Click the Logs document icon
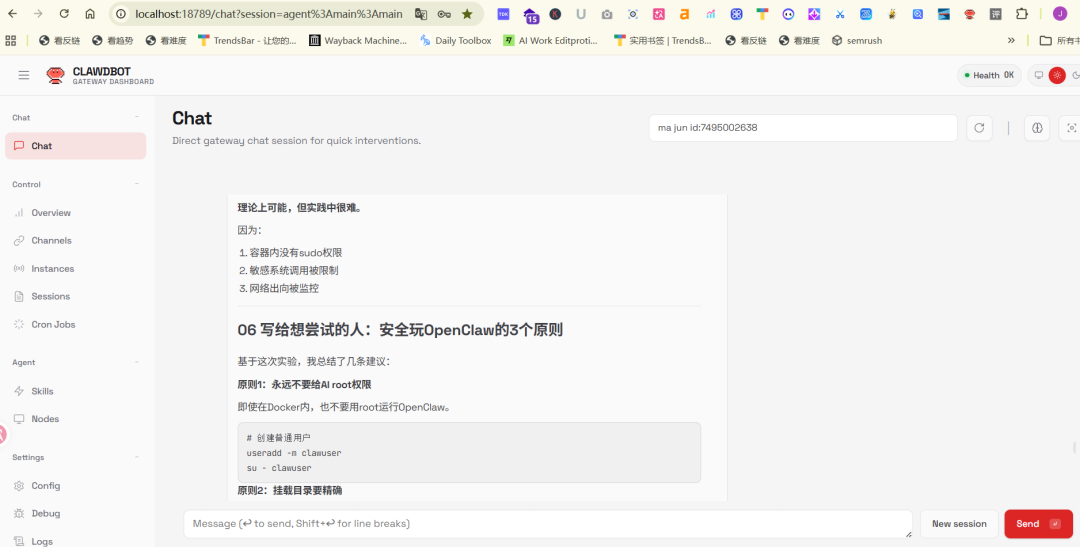Viewport: 1080px width, 547px height. click(x=19, y=541)
